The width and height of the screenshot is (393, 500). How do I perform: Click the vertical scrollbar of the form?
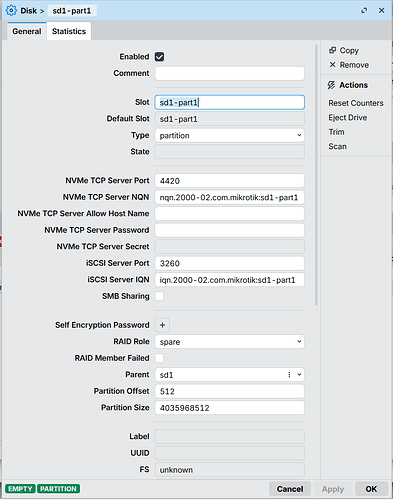(x=316, y=175)
